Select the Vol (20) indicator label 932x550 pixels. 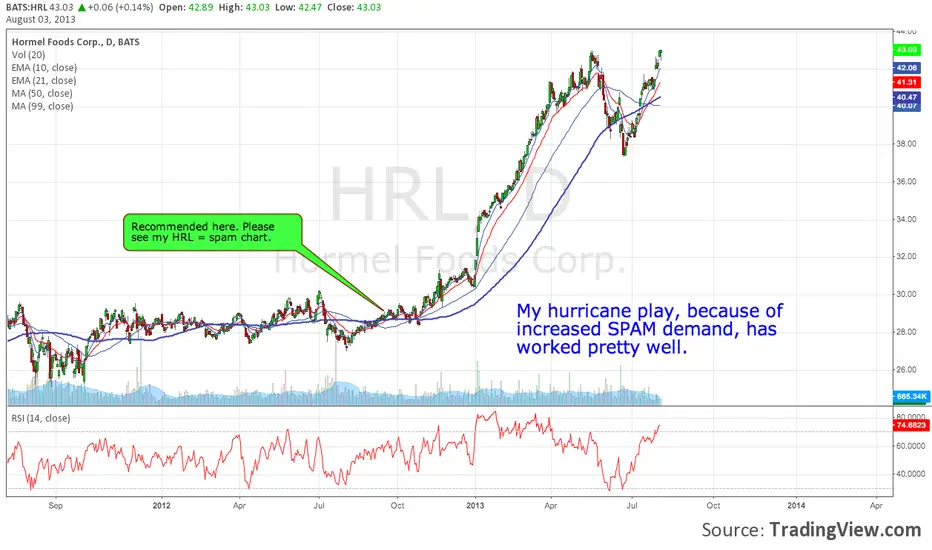click(29, 55)
